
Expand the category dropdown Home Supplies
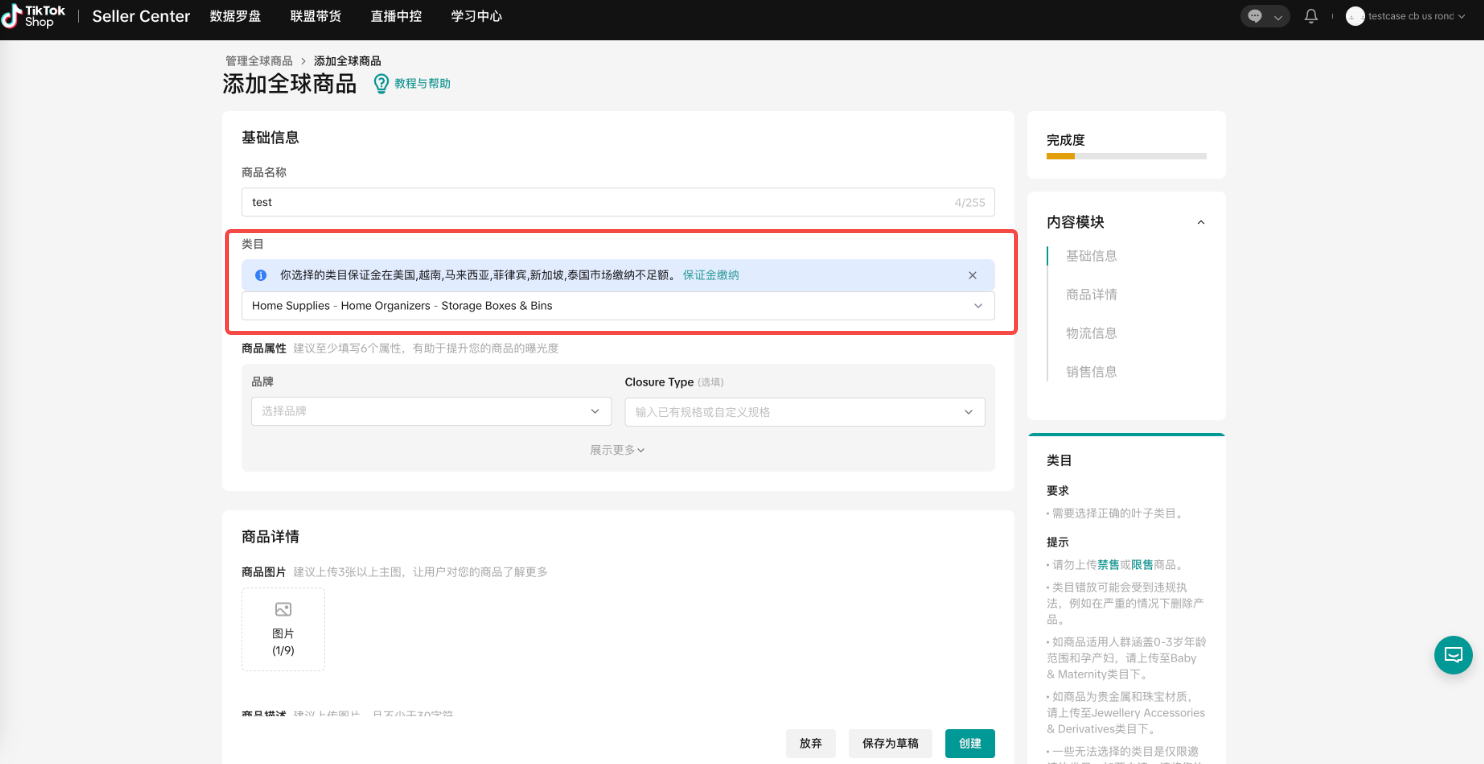point(617,306)
